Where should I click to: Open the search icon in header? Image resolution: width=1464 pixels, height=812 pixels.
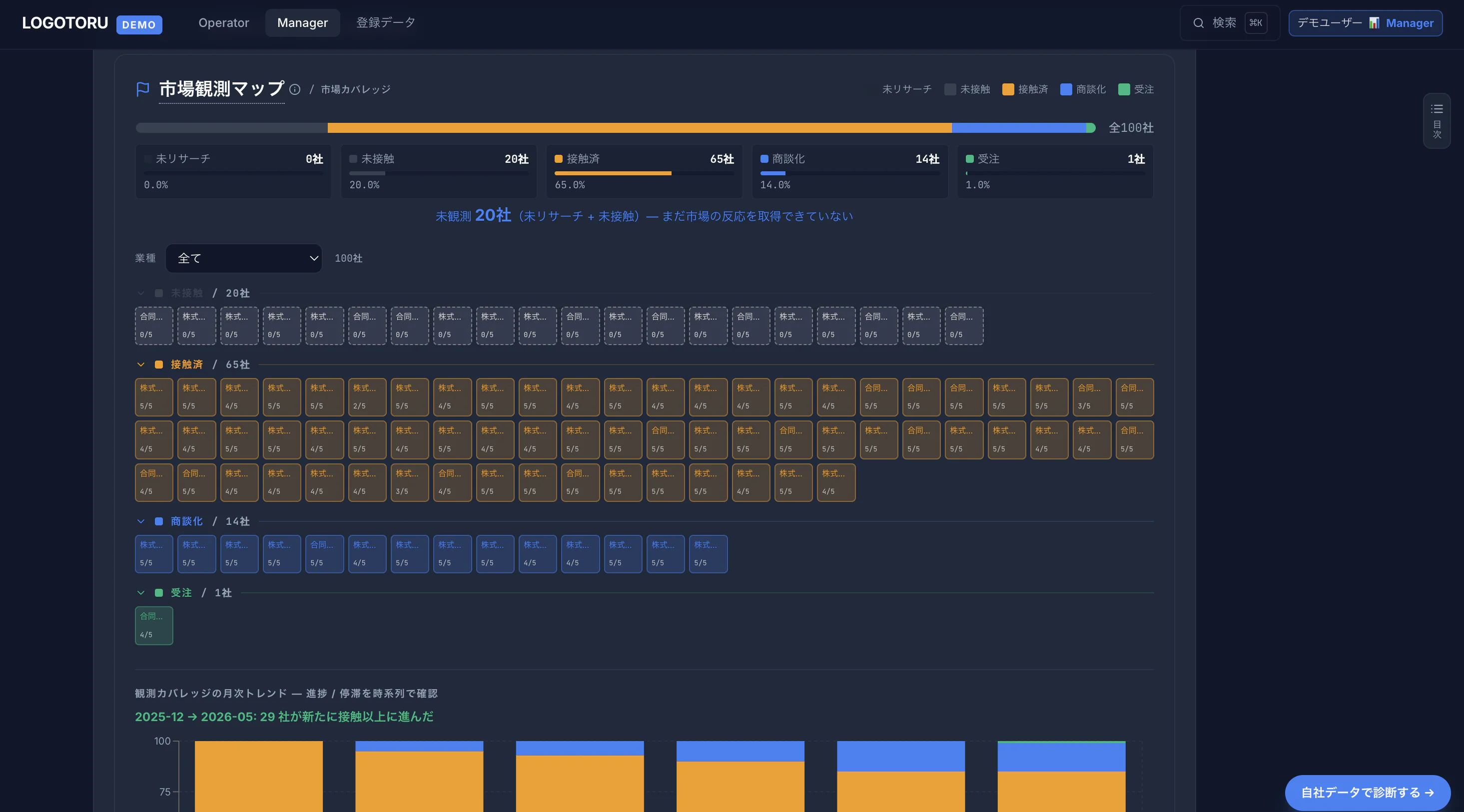point(1198,22)
